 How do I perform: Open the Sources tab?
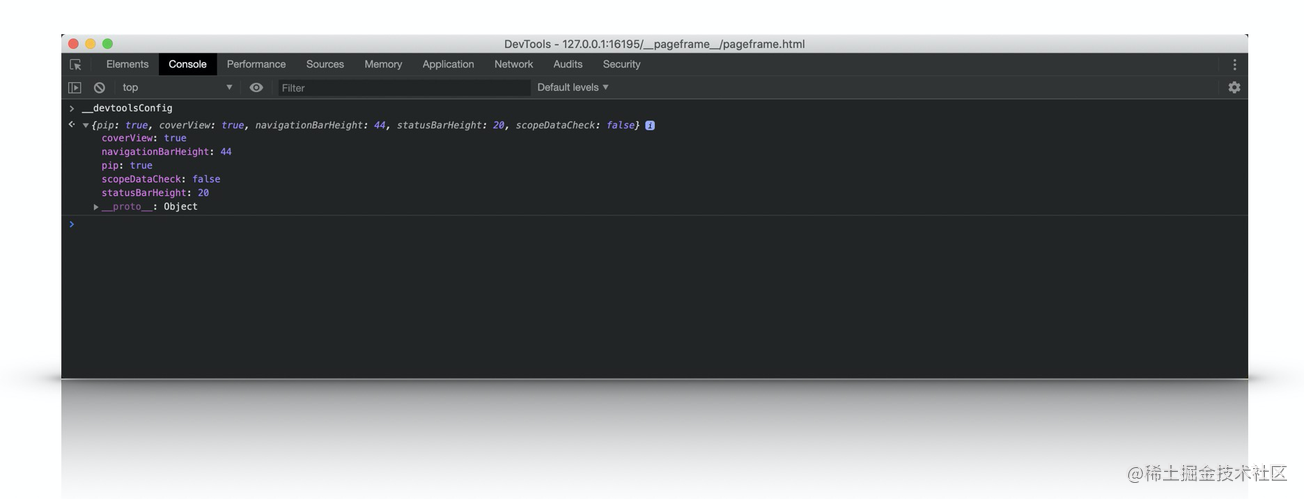325,64
